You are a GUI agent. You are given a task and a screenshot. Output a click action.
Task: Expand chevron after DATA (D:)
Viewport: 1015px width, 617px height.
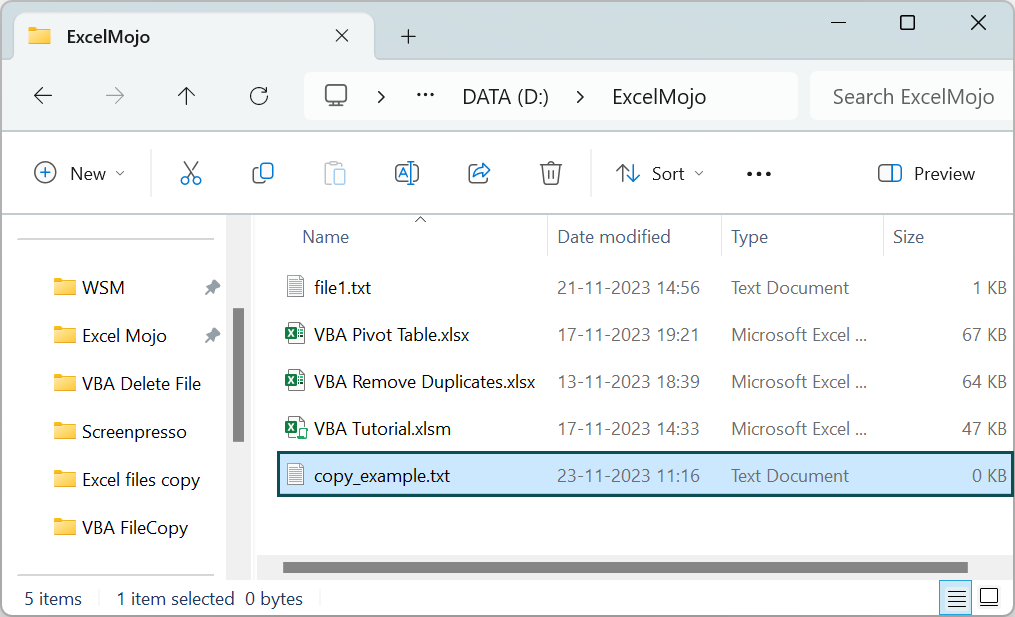coord(580,96)
